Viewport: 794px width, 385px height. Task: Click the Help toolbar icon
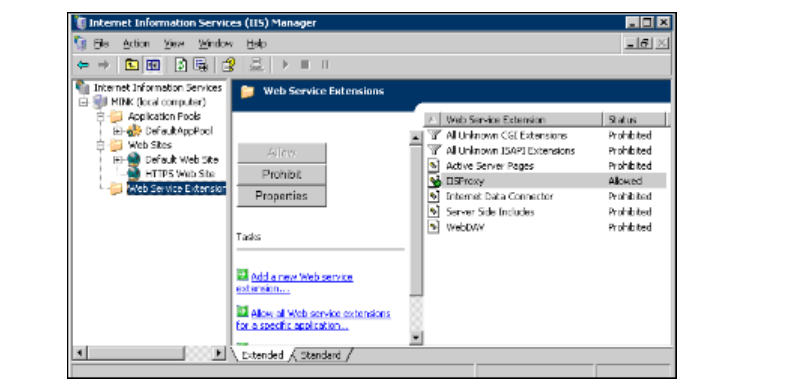(x=229, y=65)
